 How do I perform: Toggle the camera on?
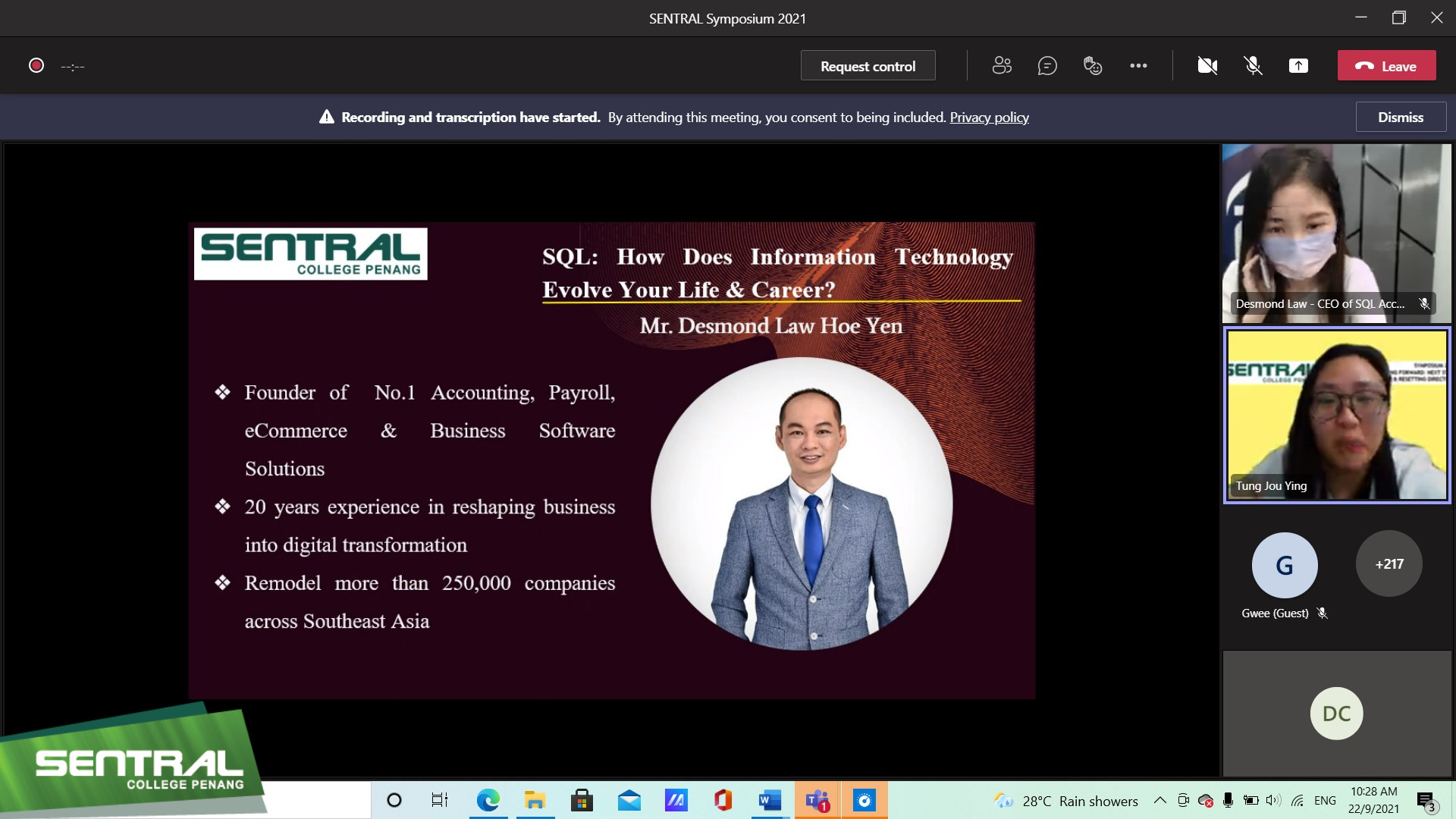[1207, 66]
